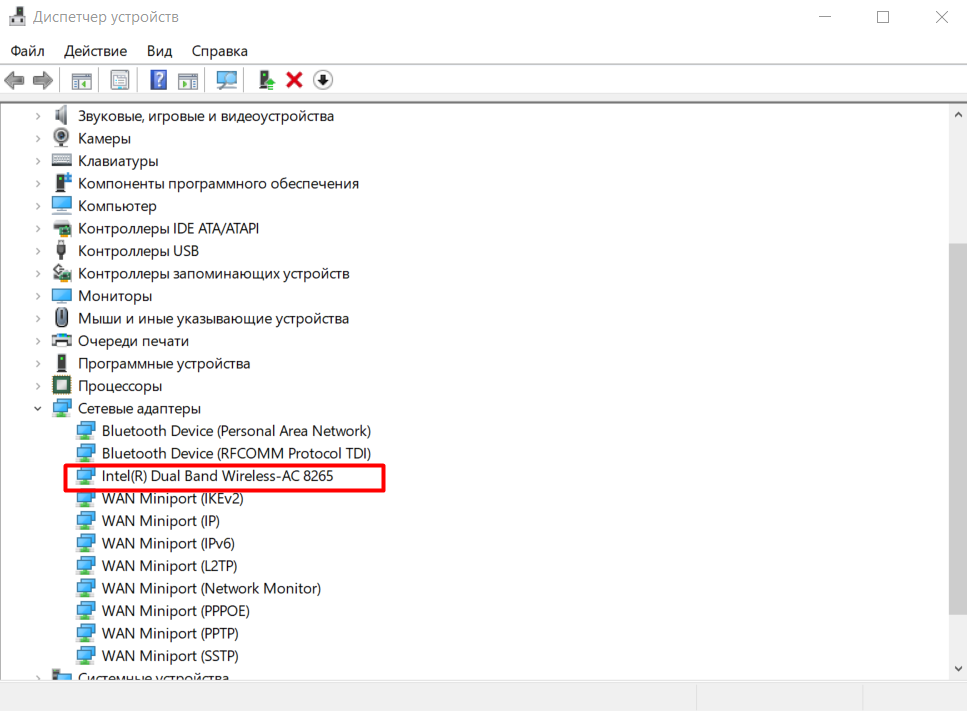This screenshot has height=711, width=967.
Task: Select Bluetooth Device (RFCOMM Protocol TDI)
Action: 236,453
